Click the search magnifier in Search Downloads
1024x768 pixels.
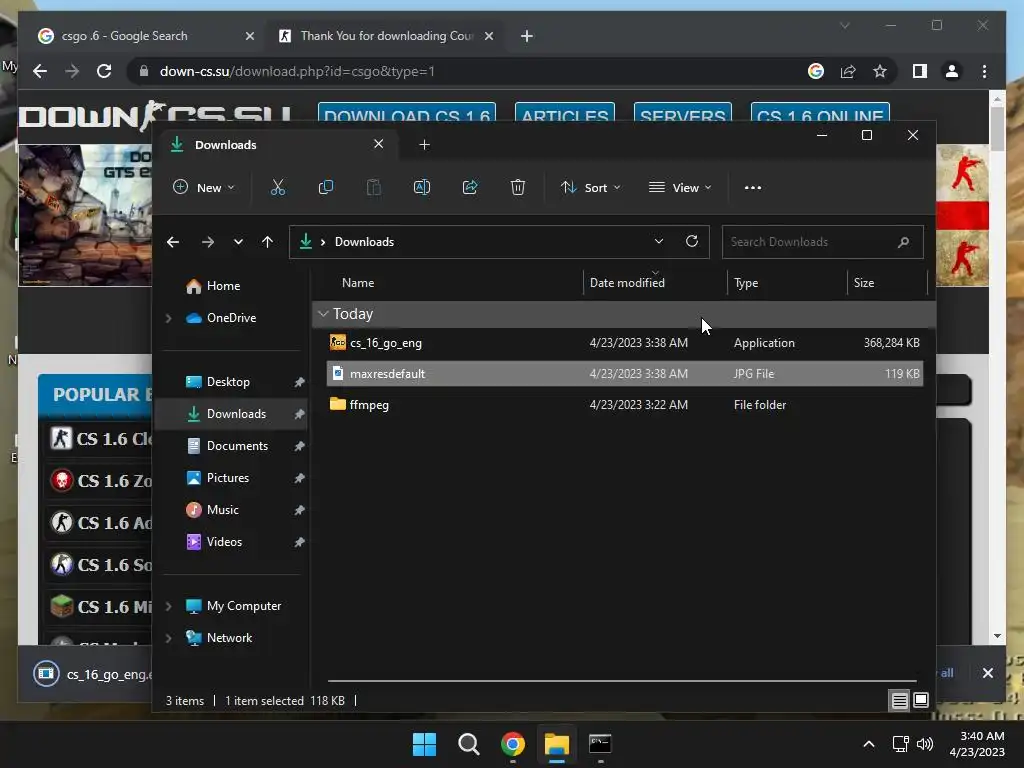904,242
